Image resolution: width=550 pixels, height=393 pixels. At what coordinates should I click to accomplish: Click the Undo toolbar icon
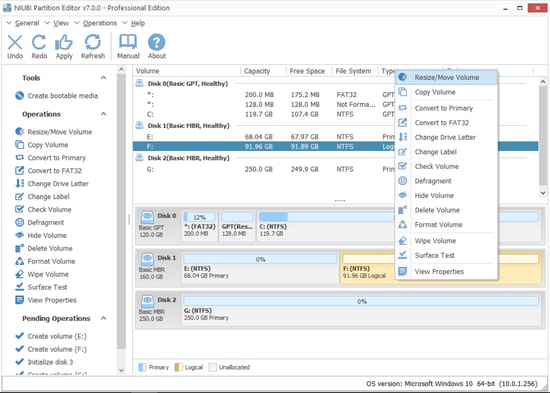tap(15, 42)
